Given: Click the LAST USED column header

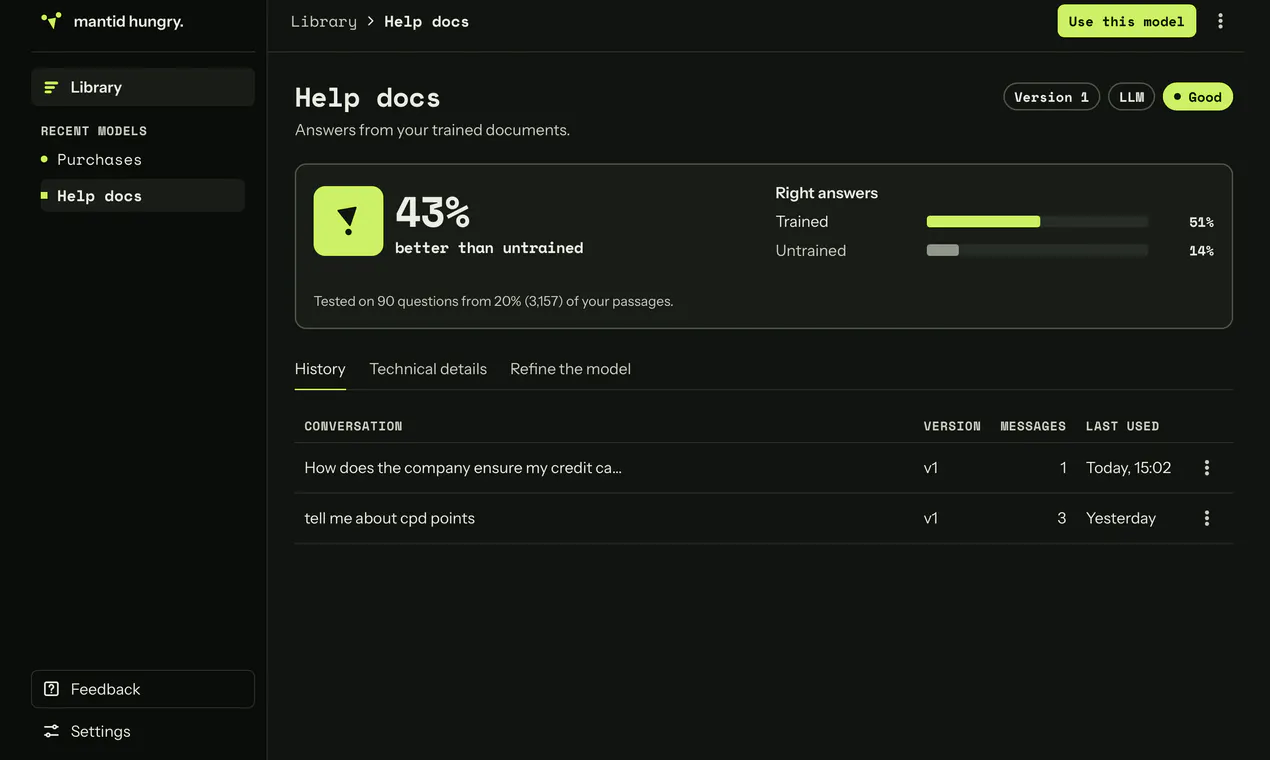Looking at the screenshot, I should [x=1122, y=426].
